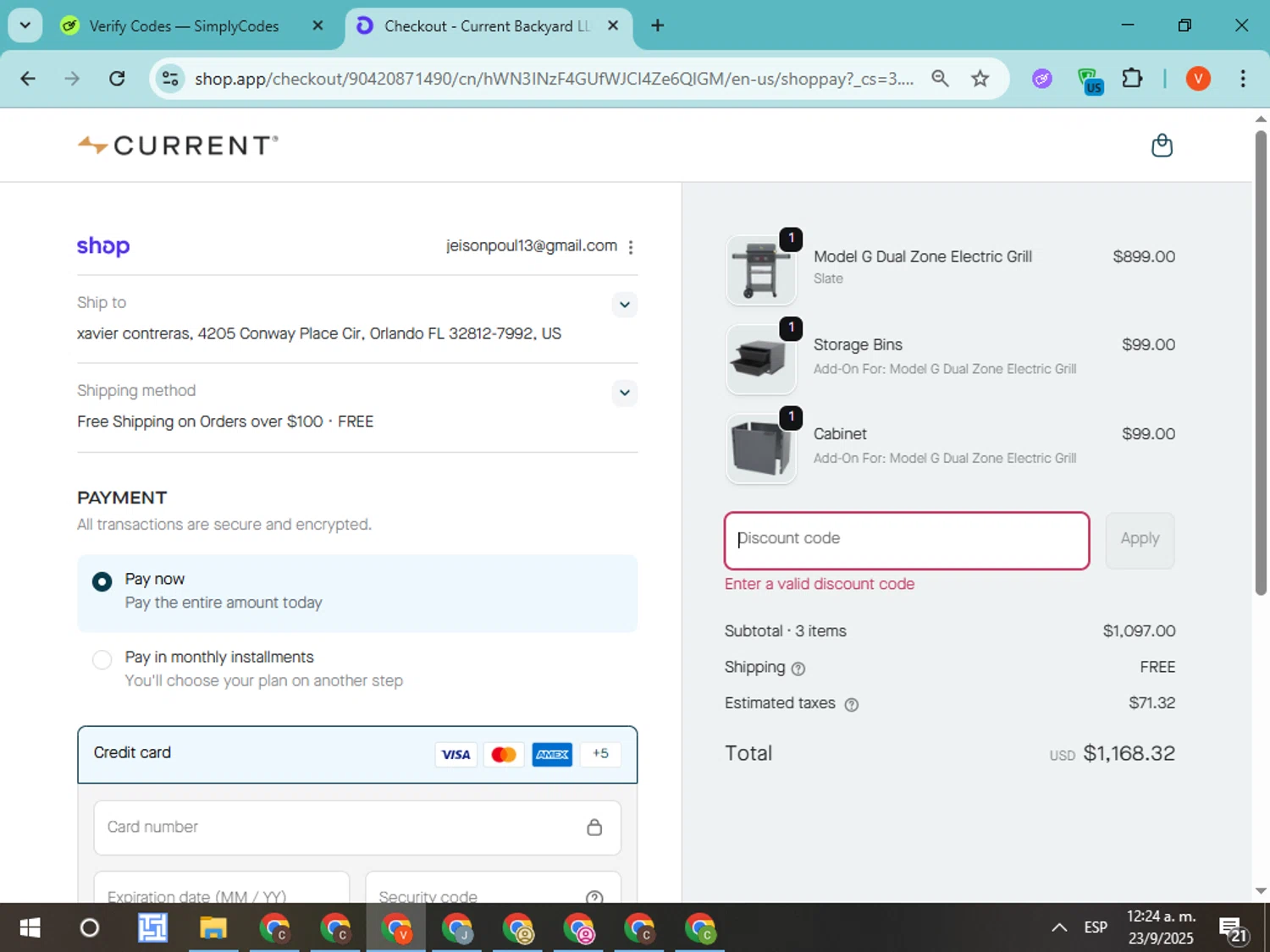This screenshot has width=1270, height=952.
Task: Click the Amex card icon
Action: tap(552, 754)
